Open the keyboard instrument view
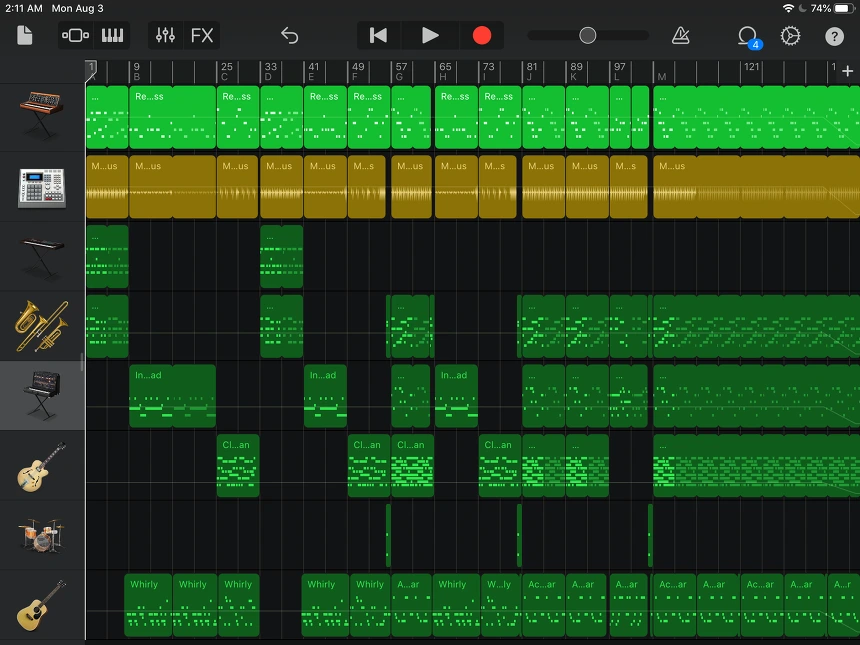 (x=112, y=36)
